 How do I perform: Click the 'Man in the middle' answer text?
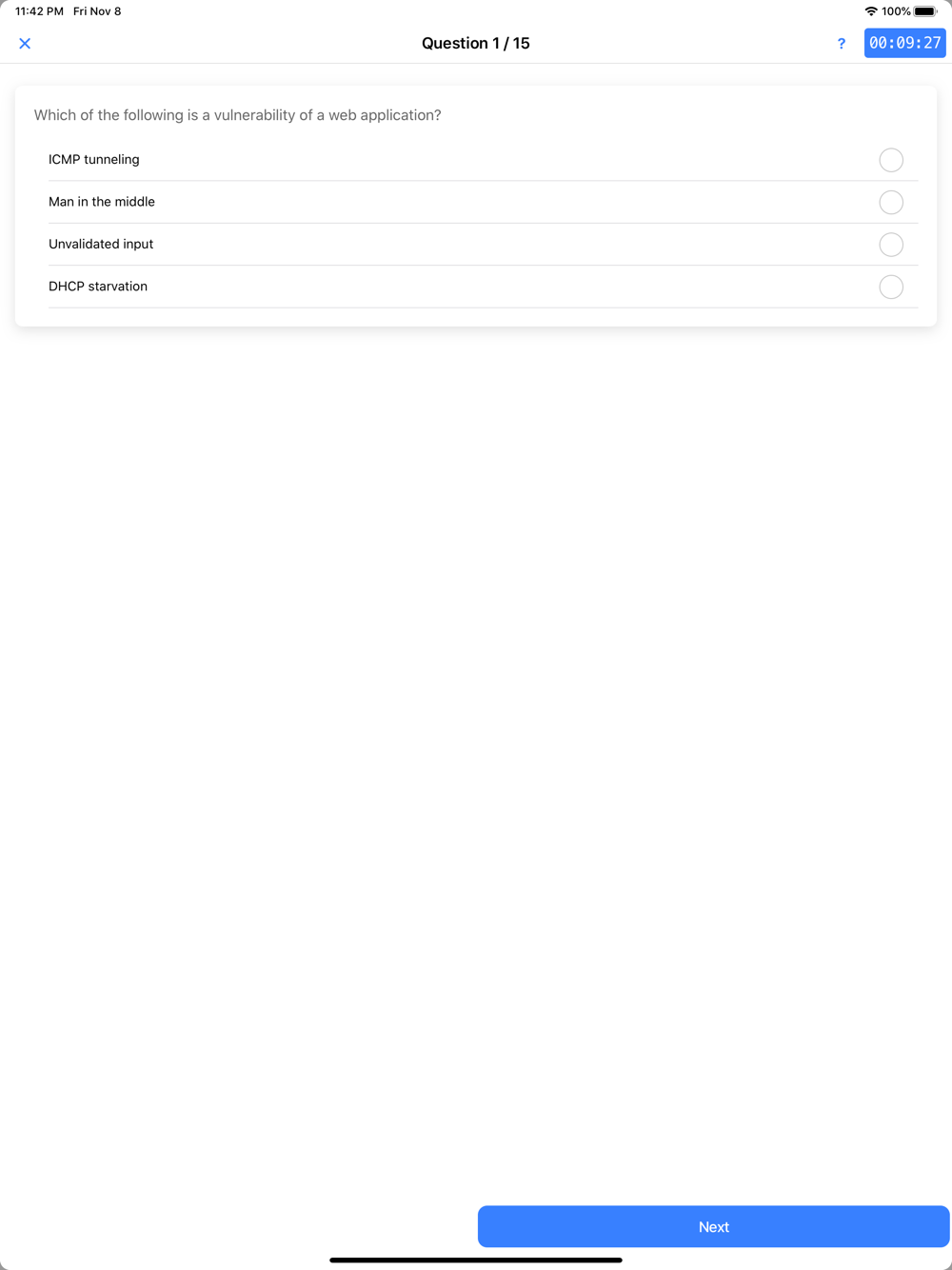click(x=102, y=202)
